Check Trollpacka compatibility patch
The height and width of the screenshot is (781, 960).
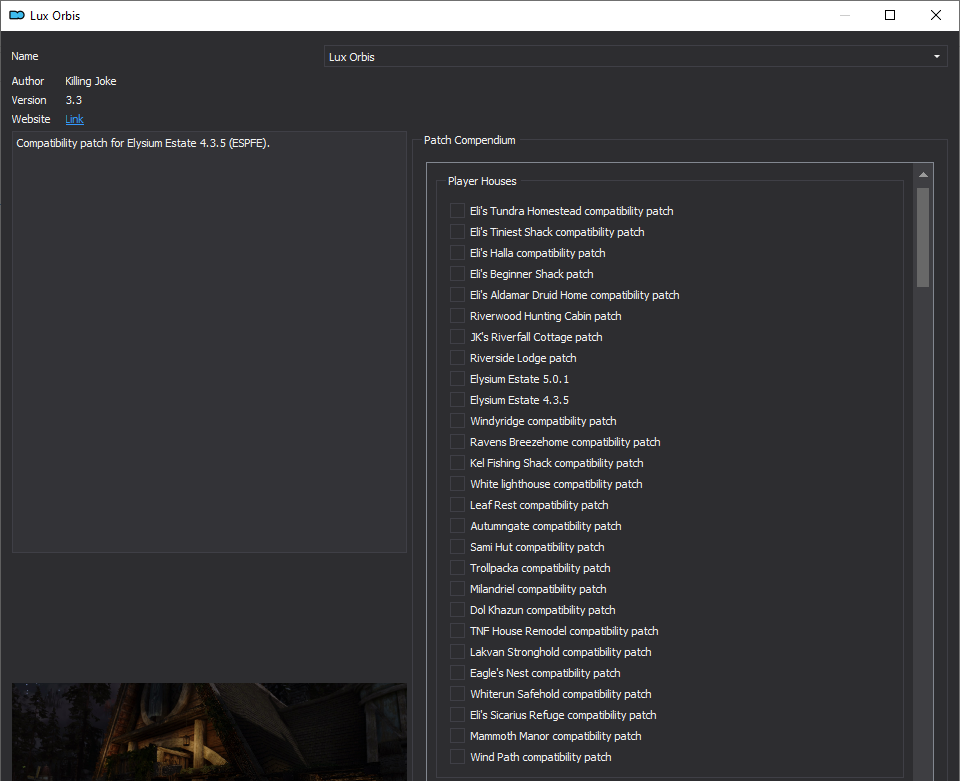click(x=457, y=568)
